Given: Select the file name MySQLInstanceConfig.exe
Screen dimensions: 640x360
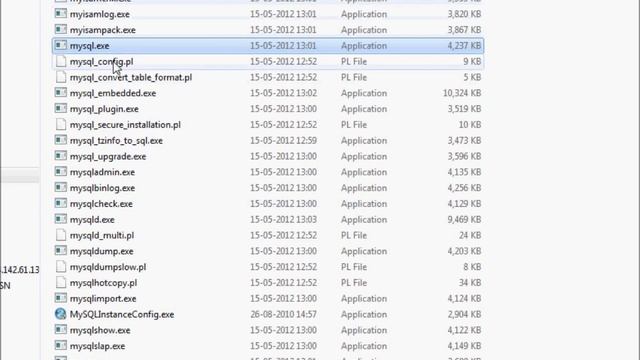Looking at the screenshot, I should pos(122,315).
